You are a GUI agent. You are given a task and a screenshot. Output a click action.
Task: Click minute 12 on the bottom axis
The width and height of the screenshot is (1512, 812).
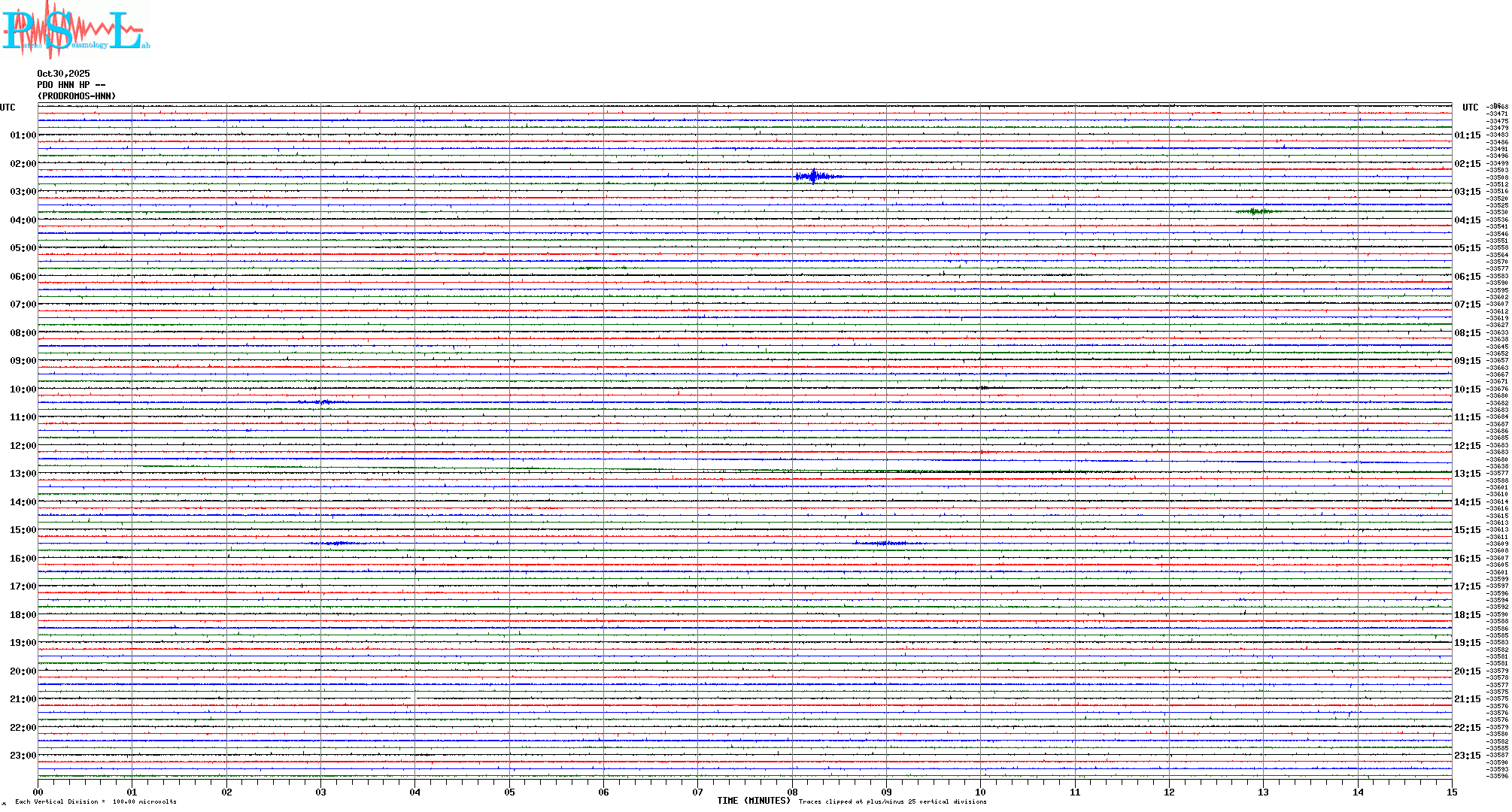pos(1169,792)
